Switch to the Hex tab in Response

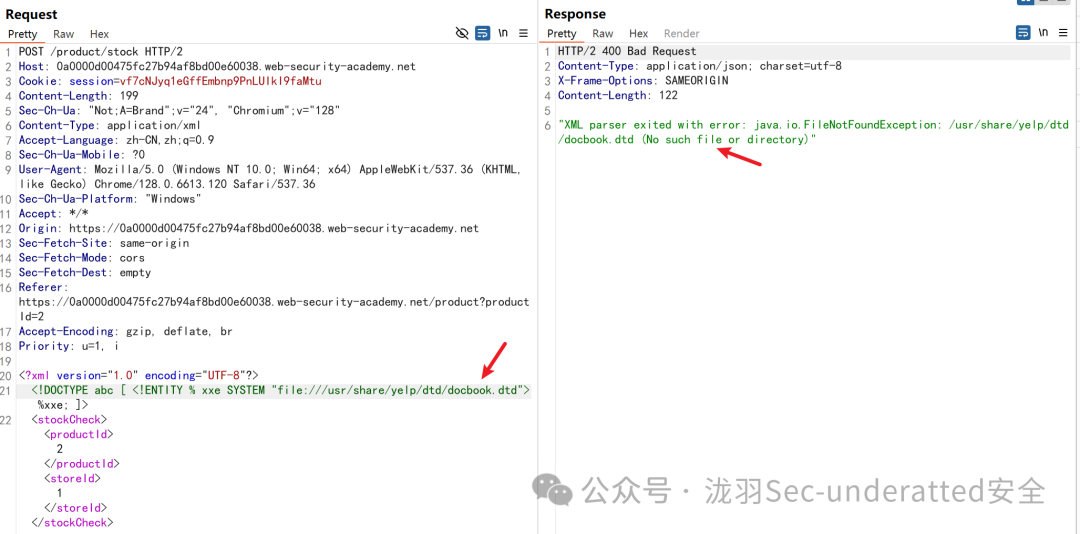638,34
